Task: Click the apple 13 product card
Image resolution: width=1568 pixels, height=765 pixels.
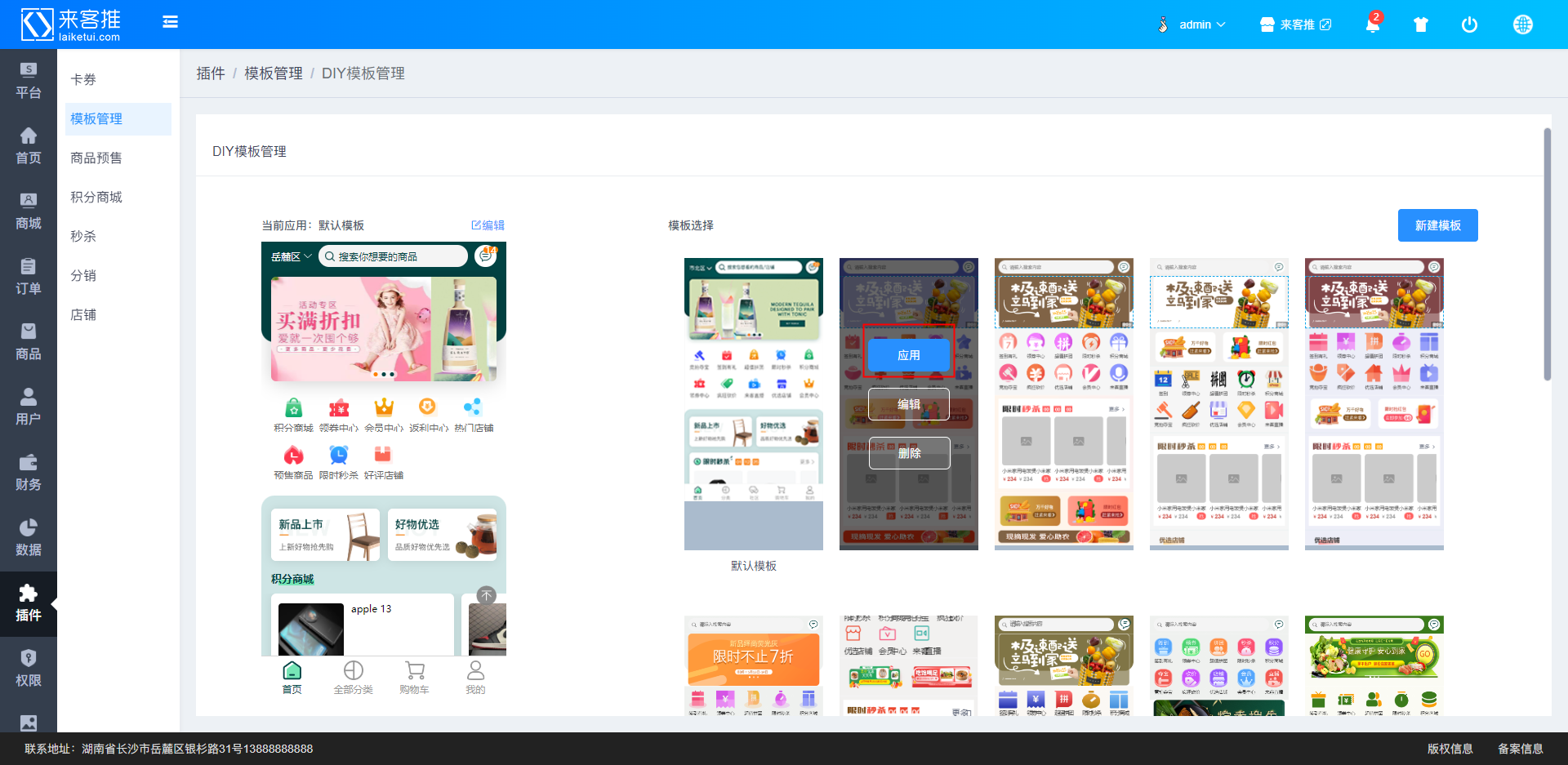Action: (x=363, y=625)
